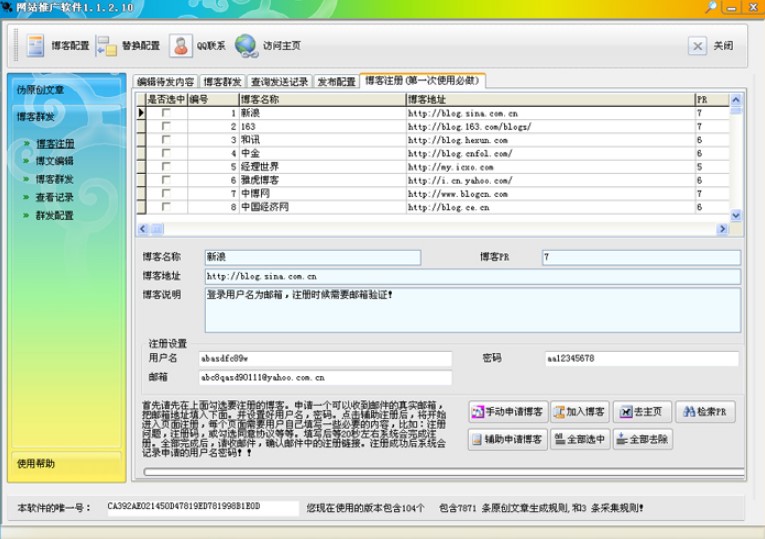The width and height of the screenshot is (765, 539).
Task: Click the blog list's vertical scrollbar down arrow
Action: pyautogui.click(x=736, y=215)
